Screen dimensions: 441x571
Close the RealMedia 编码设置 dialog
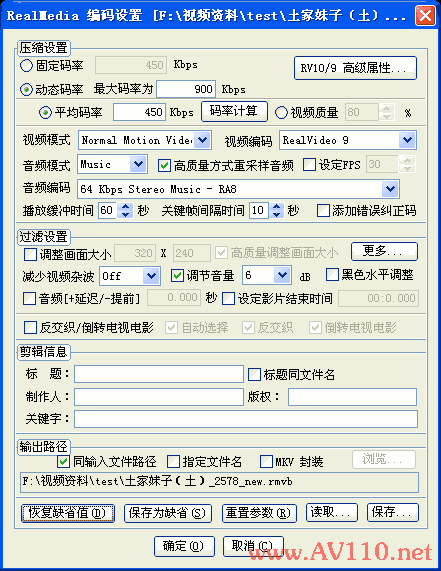(425, 16)
